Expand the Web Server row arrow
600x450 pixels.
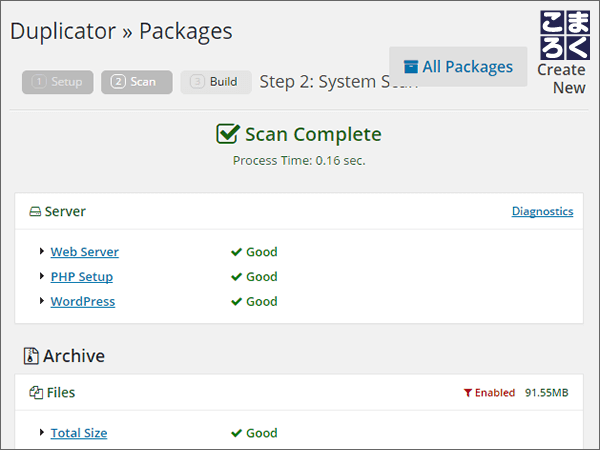tap(42, 251)
